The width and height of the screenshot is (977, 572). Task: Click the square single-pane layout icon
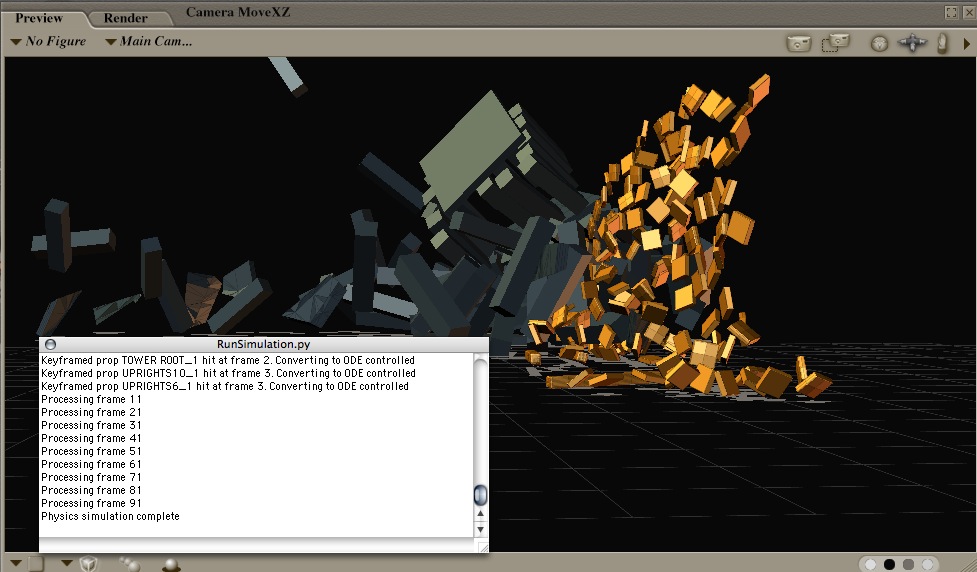(x=36, y=563)
